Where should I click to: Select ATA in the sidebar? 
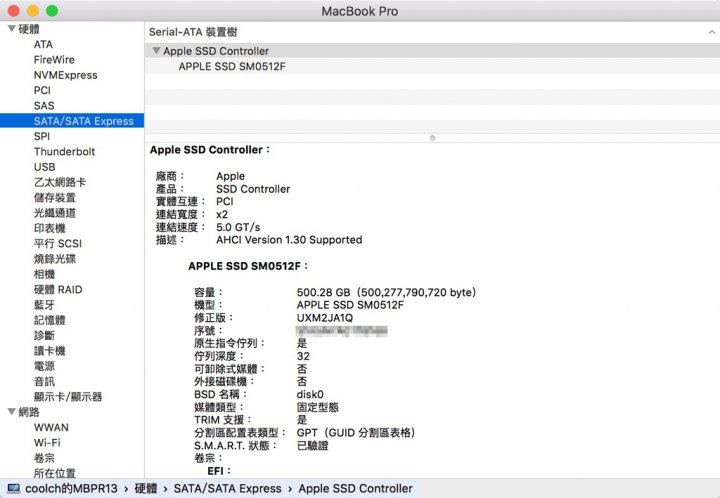coord(43,45)
